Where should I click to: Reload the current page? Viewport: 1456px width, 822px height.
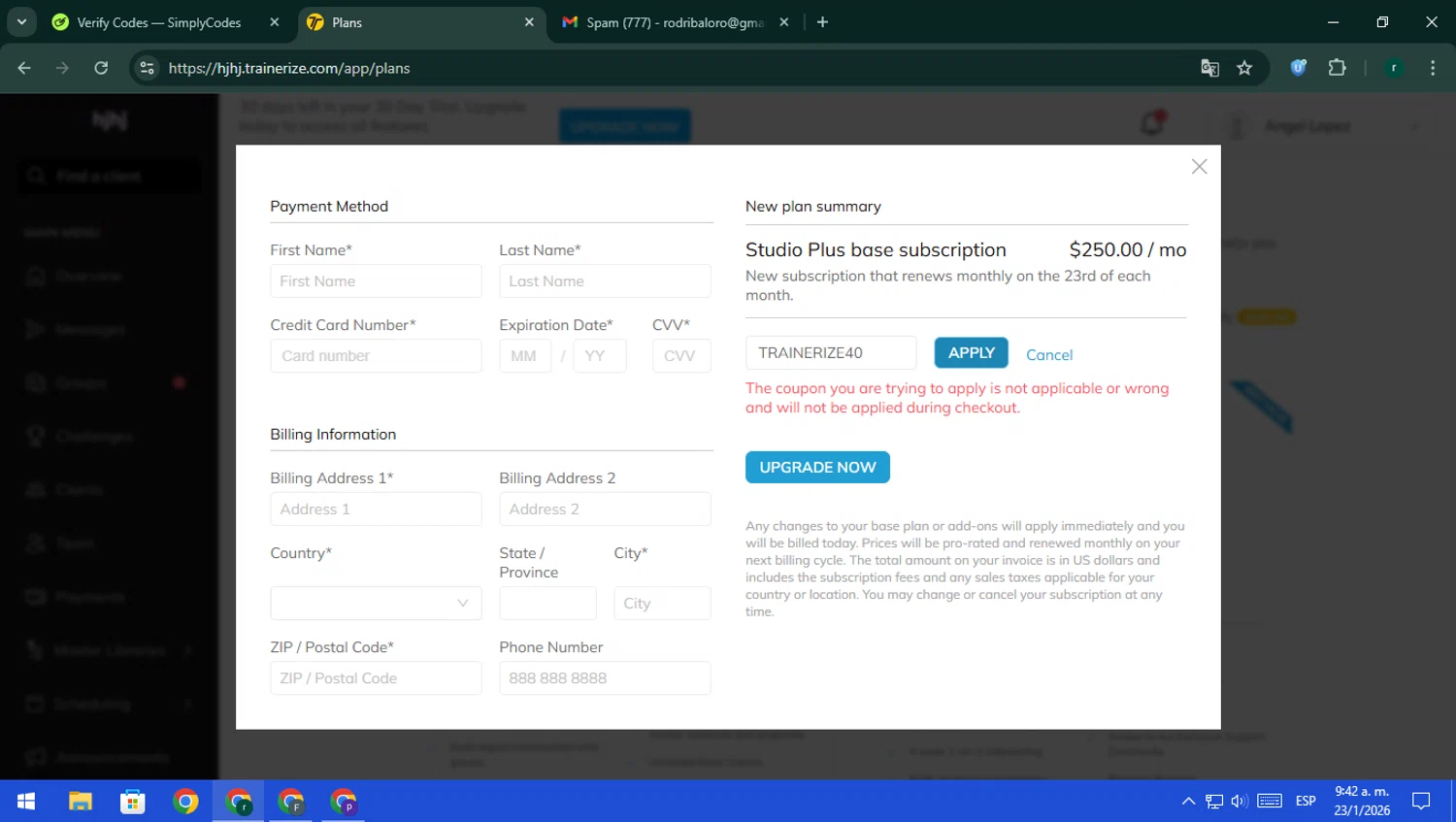click(101, 68)
